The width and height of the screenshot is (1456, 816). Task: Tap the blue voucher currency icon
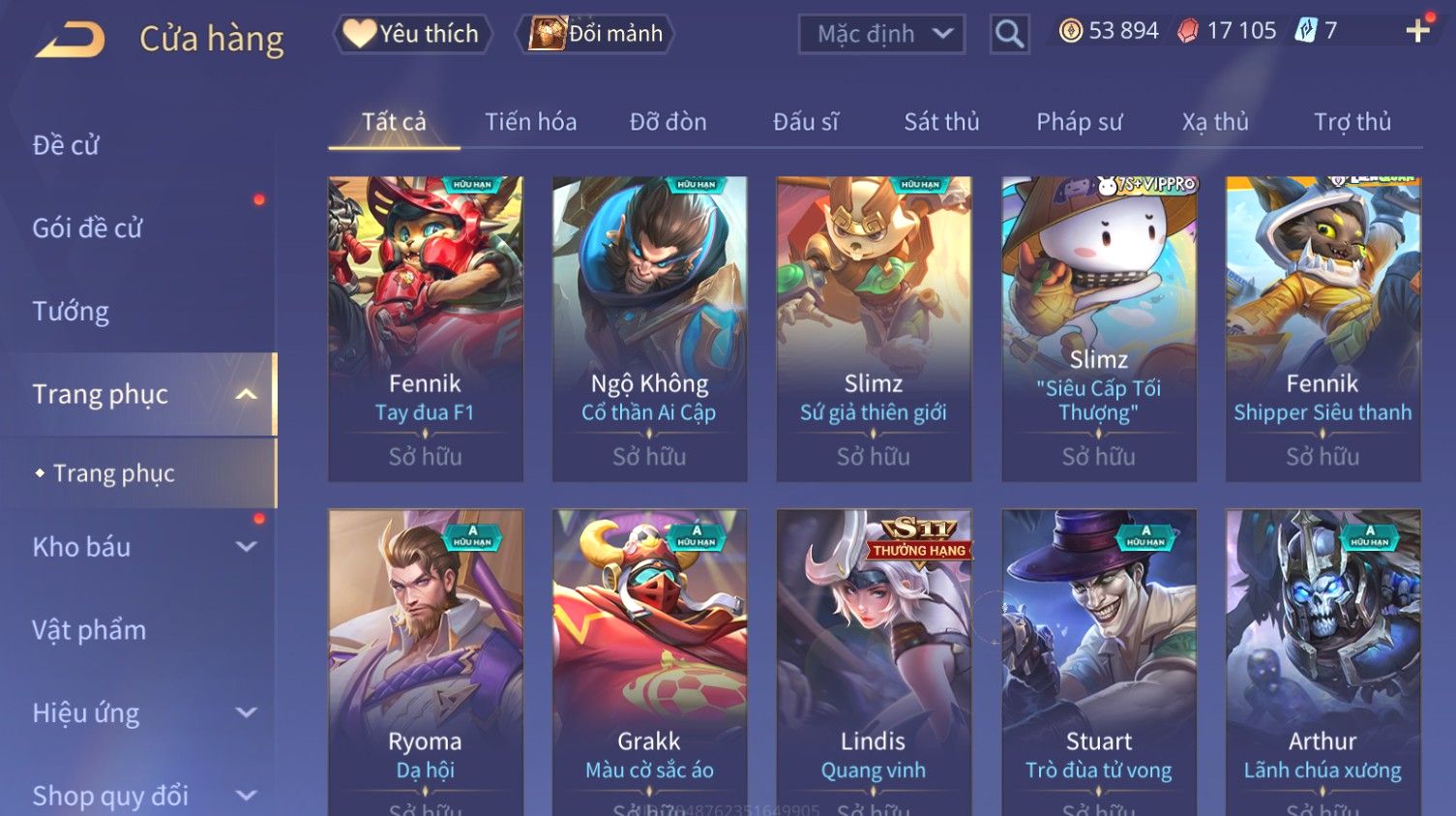coord(1306,31)
